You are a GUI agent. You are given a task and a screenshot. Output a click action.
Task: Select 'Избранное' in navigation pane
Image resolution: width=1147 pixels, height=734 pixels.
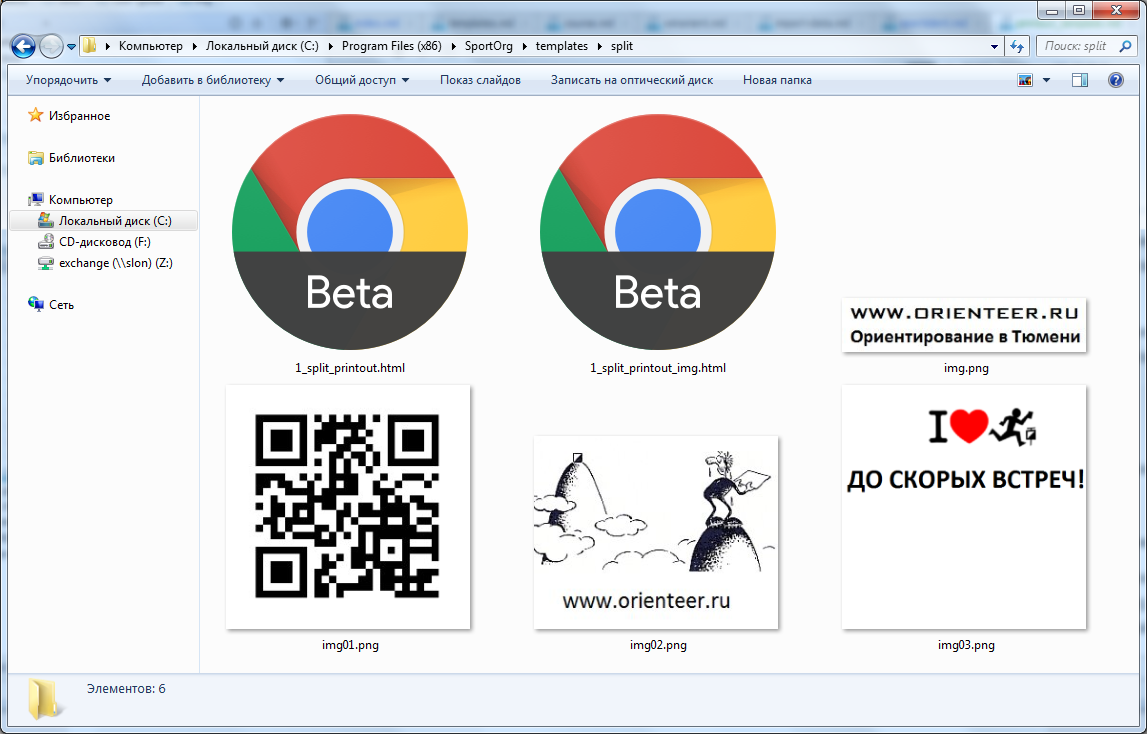coord(80,116)
